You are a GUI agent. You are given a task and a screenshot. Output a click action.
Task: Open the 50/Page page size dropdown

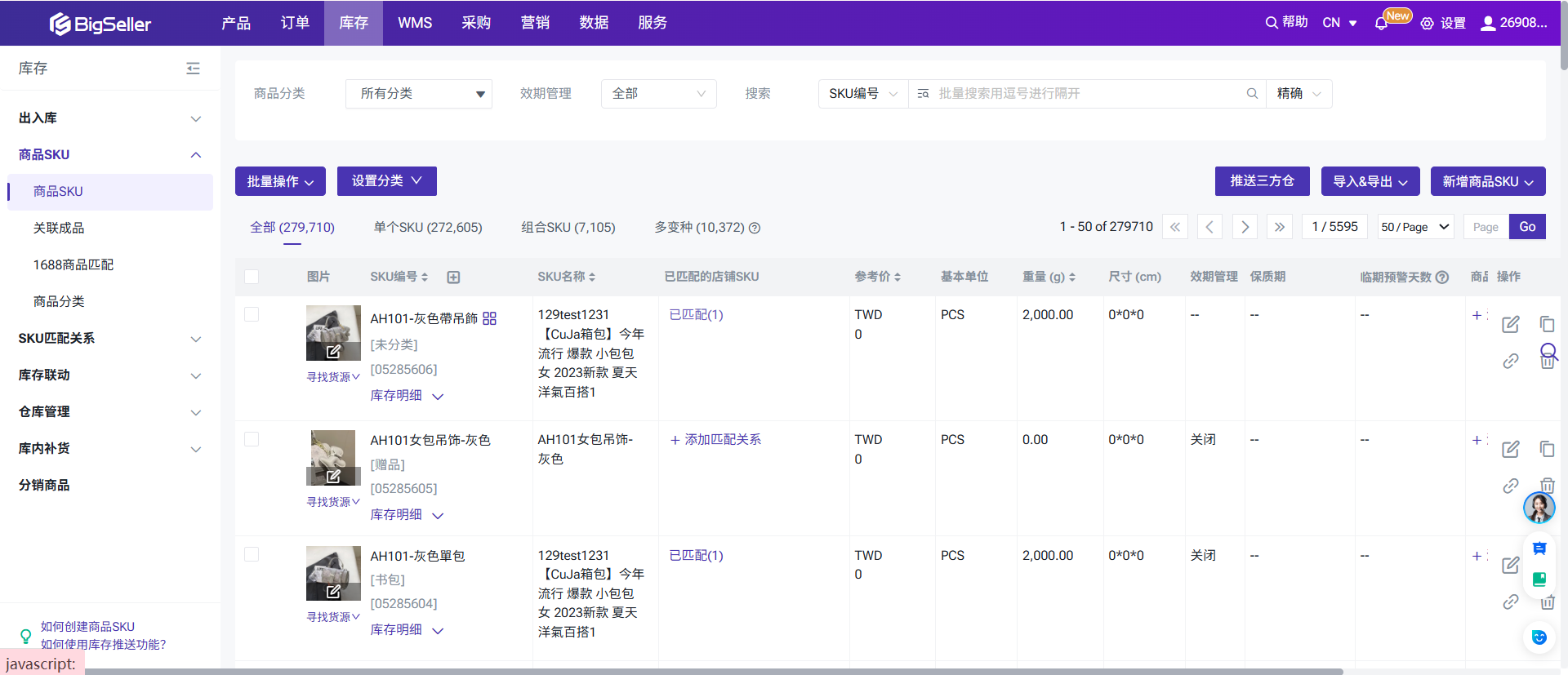pyautogui.click(x=1414, y=227)
